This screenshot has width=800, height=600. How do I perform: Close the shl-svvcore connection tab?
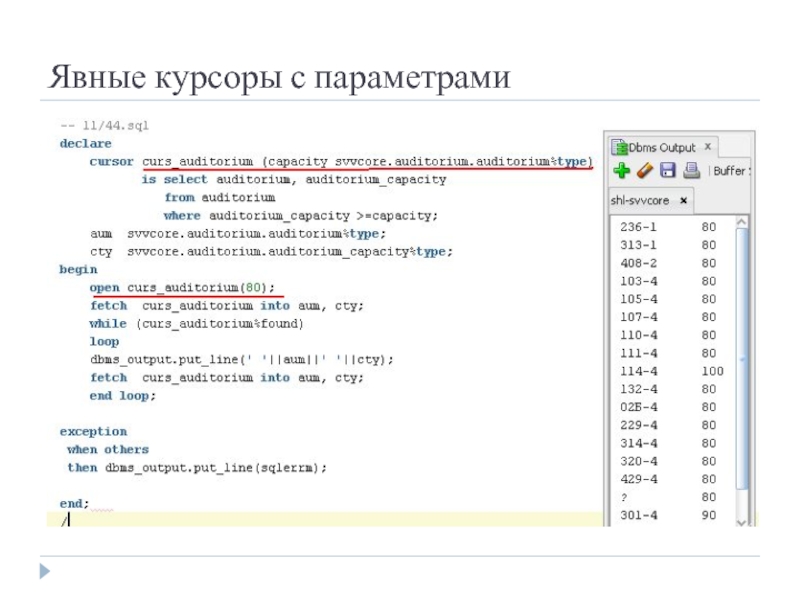pyautogui.click(x=684, y=201)
